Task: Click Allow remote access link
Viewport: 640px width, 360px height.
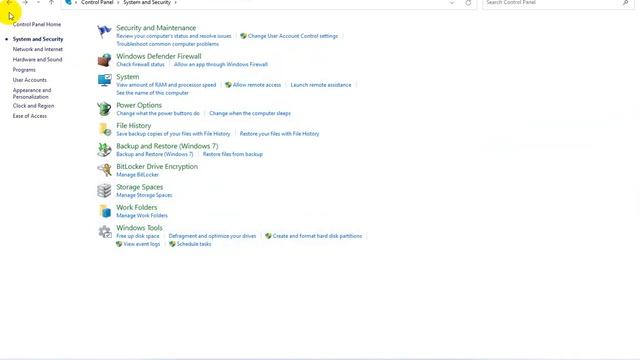Action: (x=257, y=85)
